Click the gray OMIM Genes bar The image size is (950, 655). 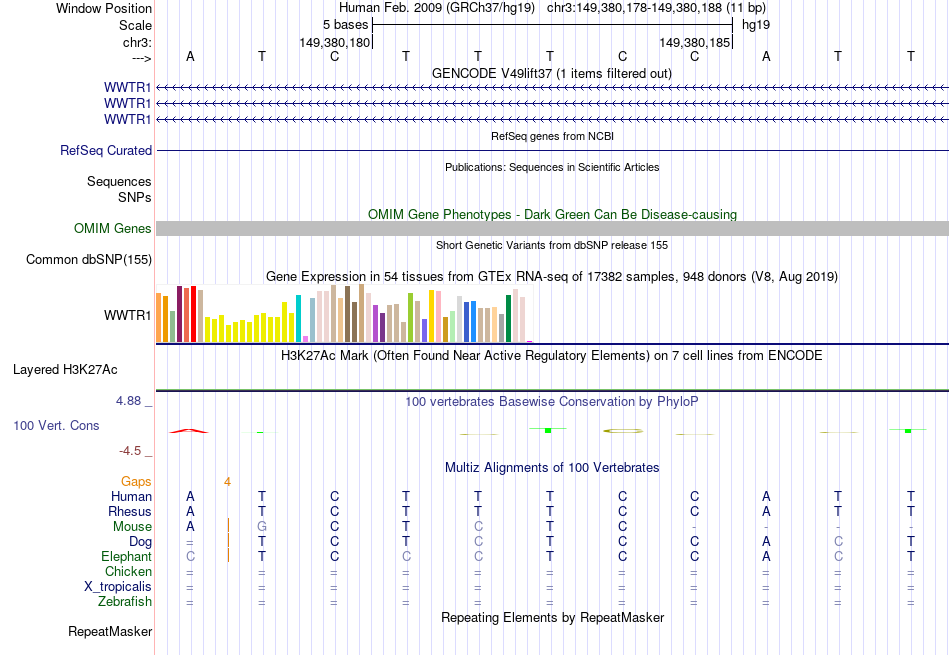click(x=552, y=228)
